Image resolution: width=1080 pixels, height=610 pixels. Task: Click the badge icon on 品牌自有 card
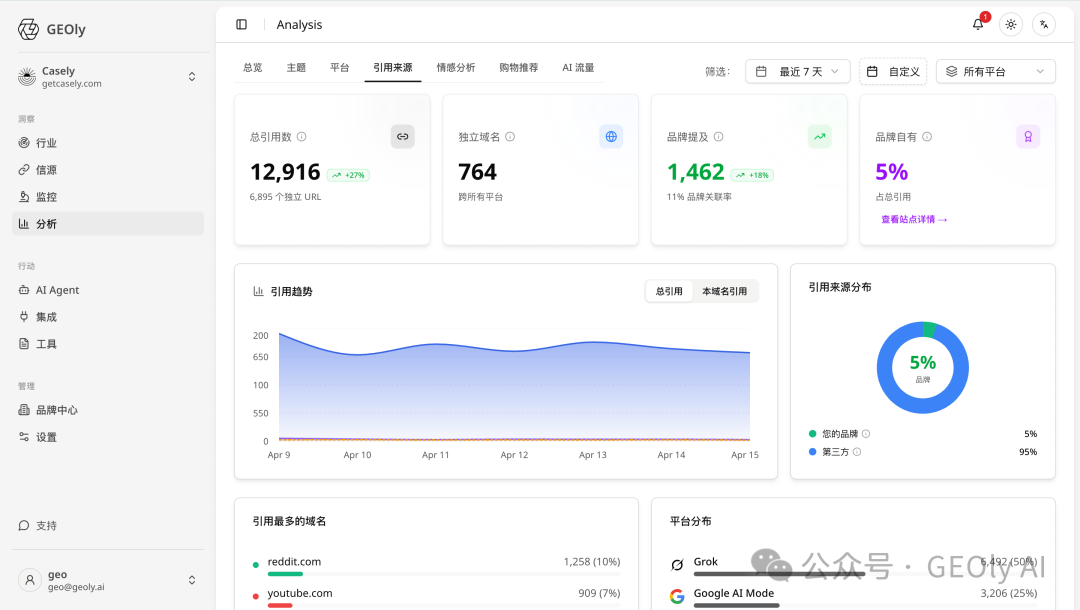pyautogui.click(x=1028, y=136)
